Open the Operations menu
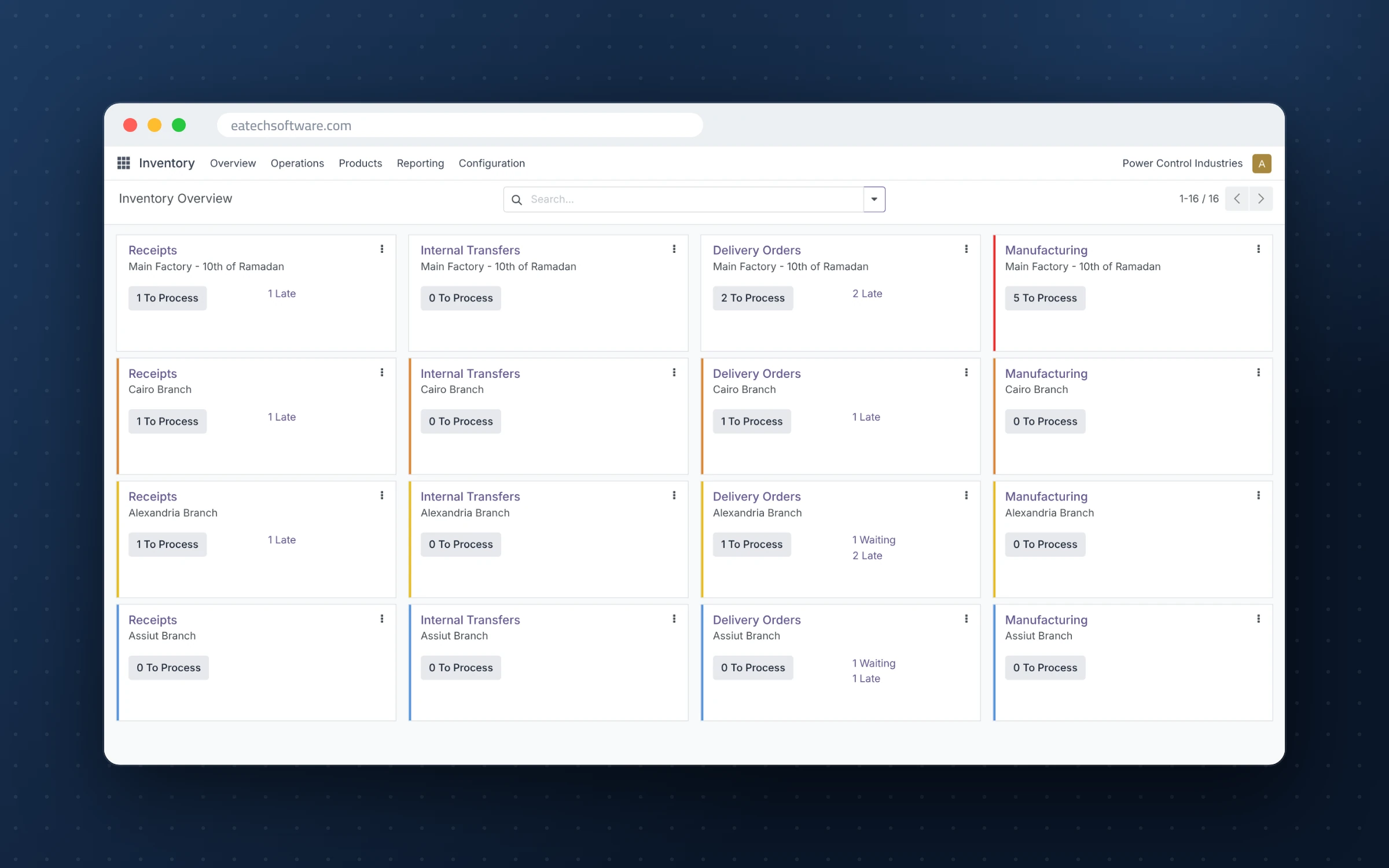Viewport: 1389px width, 868px height. (297, 164)
